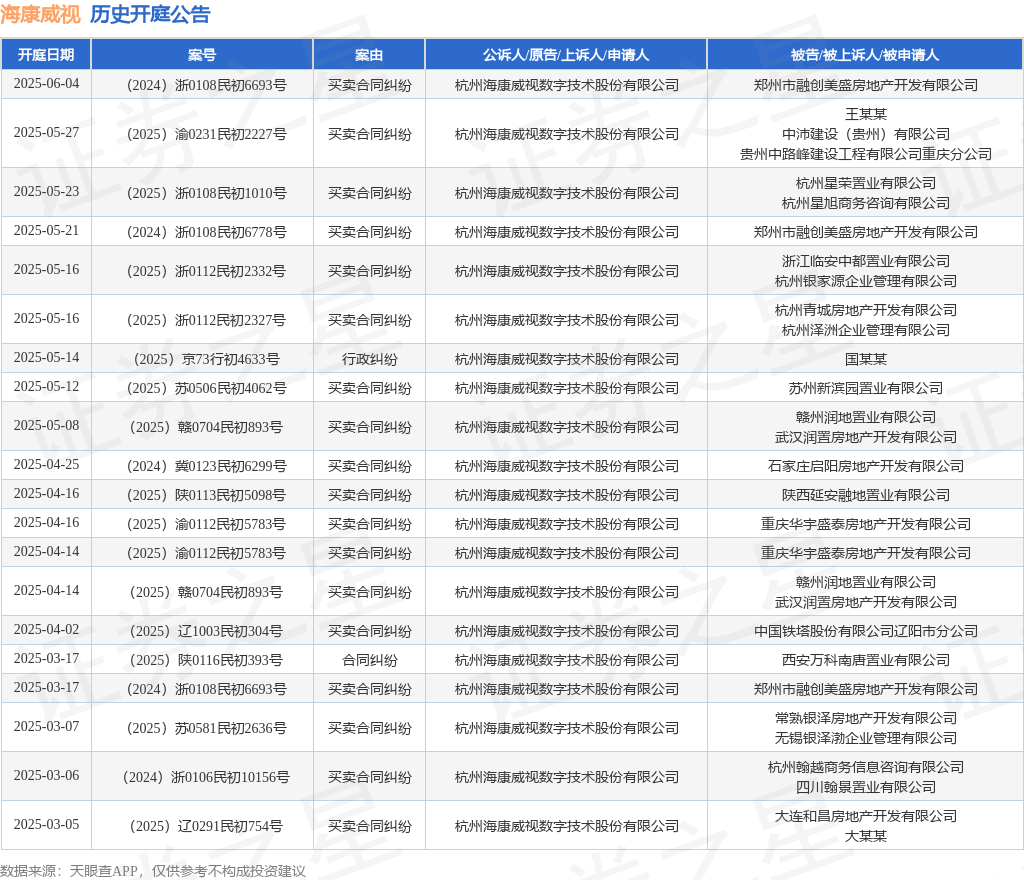Viewport: 1024px width, 880px height.
Task: Click defendant 杭州银家源企业管理有限公司
Action: pyautogui.click(x=865, y=281)
